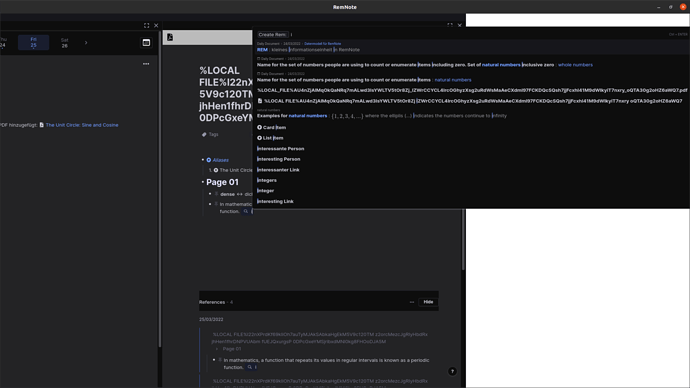Click the power-up icon beside List Item
The width and height of the screenshot is (690, 388).
point(259,138)
